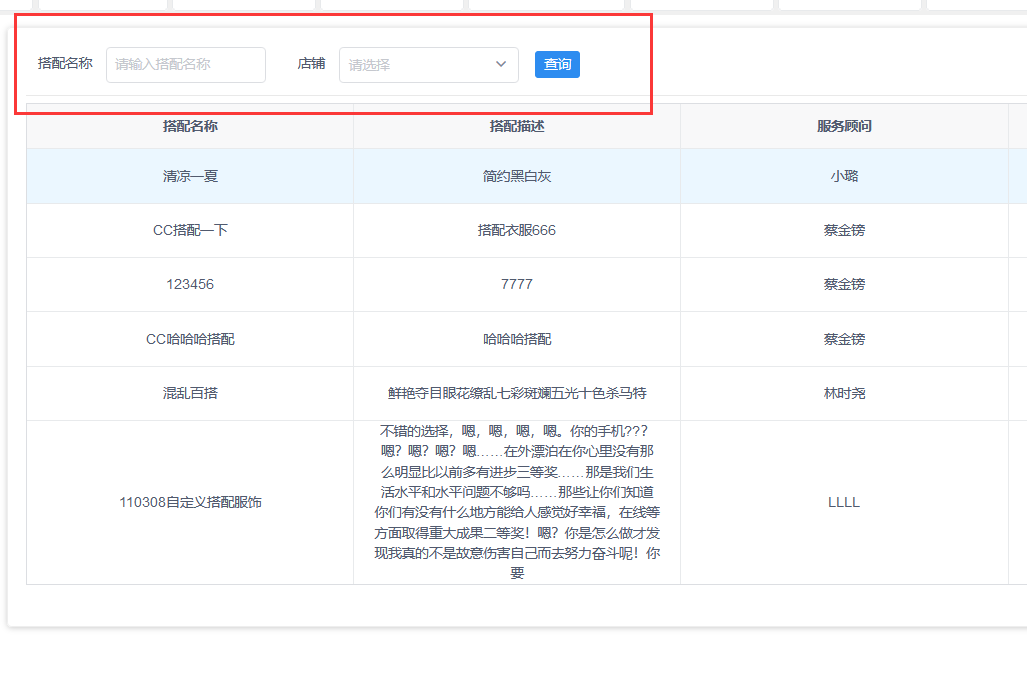Click the description starting with 鲜艳夺目
Screen dimensions: 1027x695
click(x=517, y=393)
